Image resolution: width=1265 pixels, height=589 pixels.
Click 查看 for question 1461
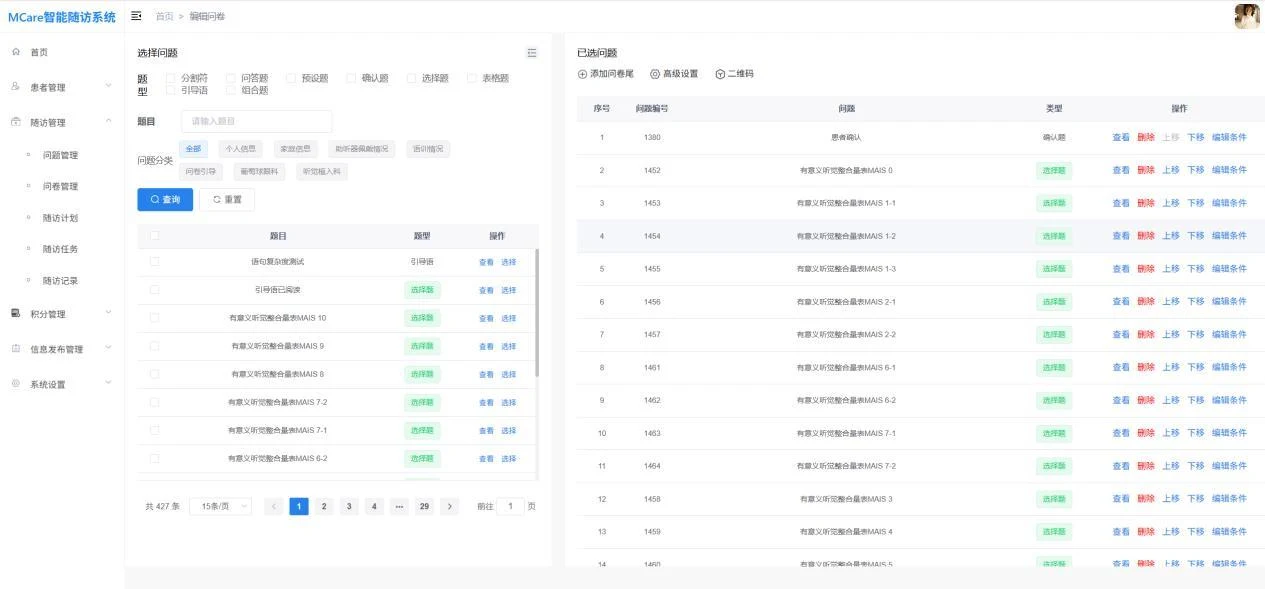tap(1121, 367)
